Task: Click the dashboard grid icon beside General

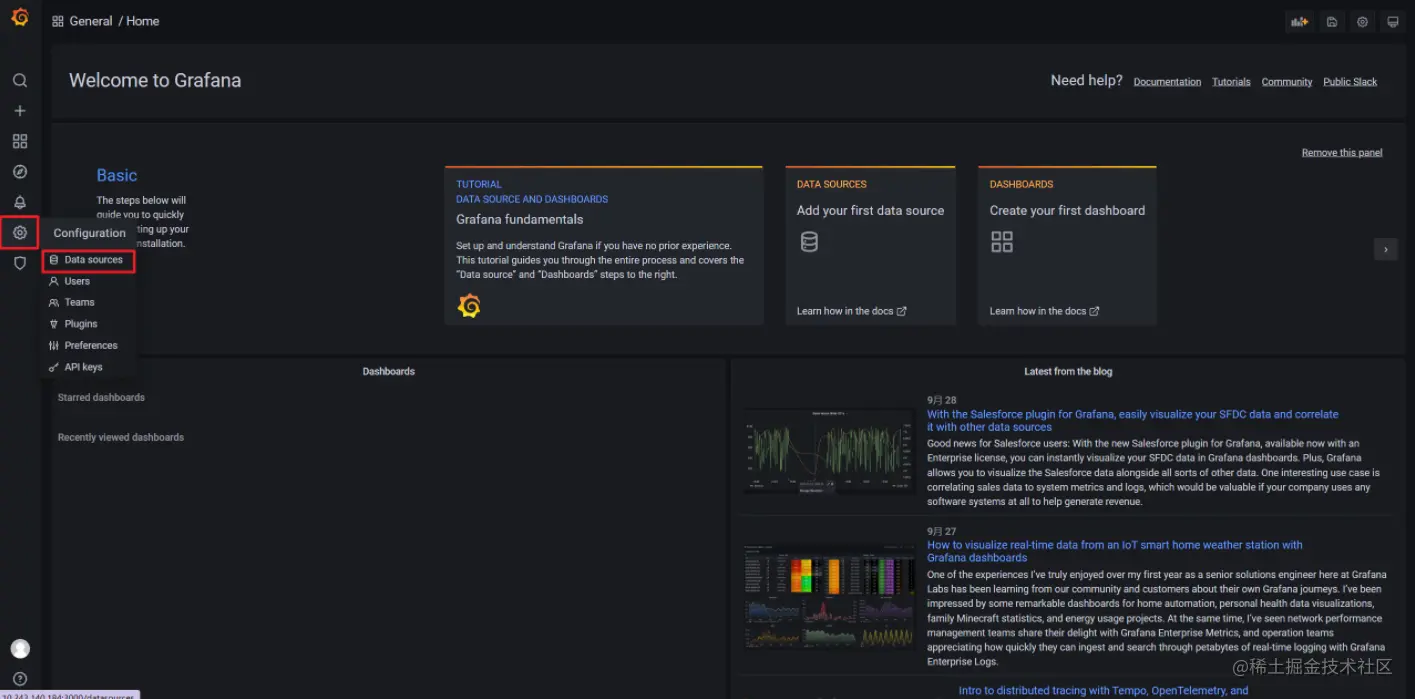Action: (x=58, y=21)
